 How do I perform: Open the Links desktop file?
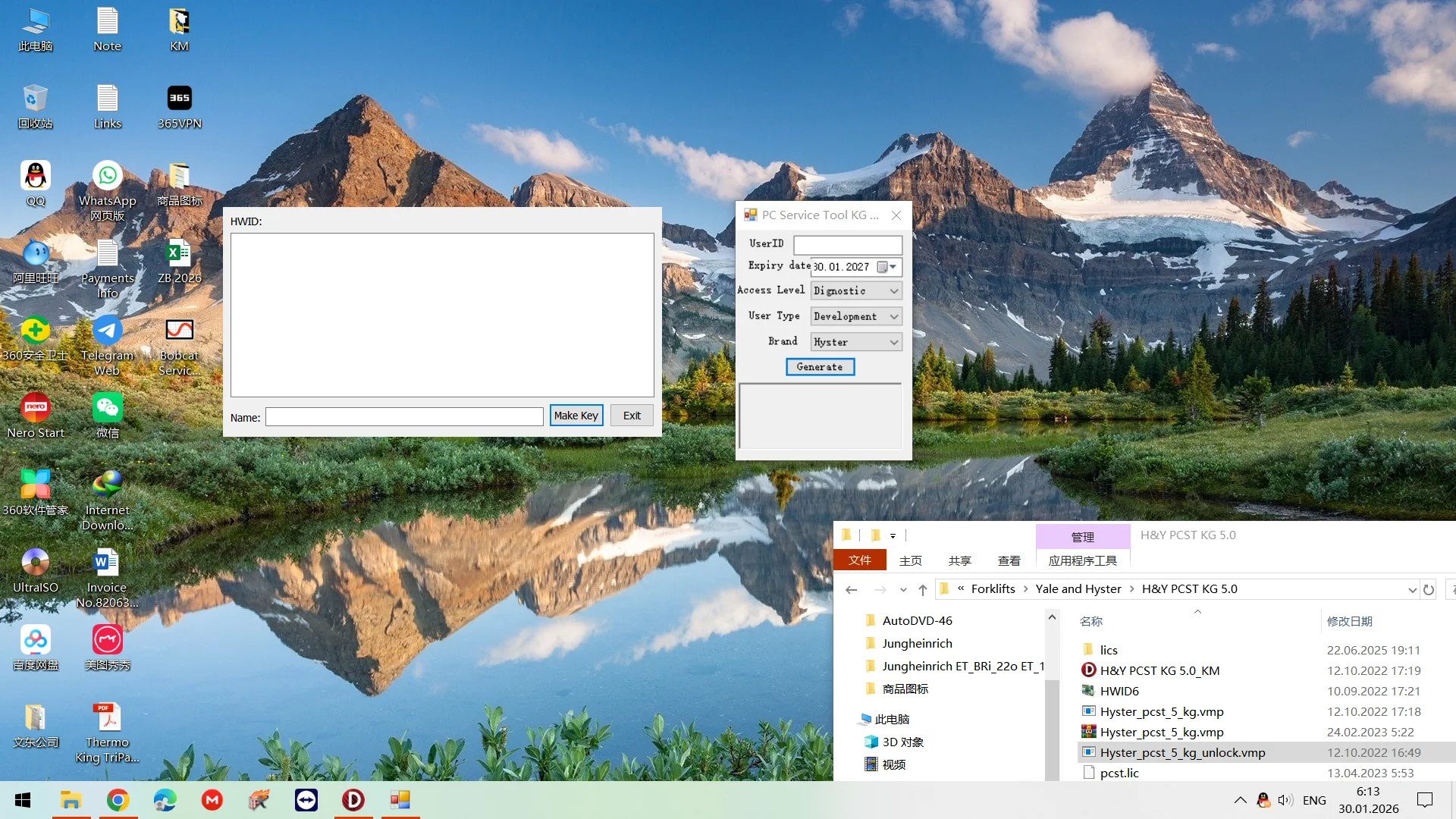[107, 107]
